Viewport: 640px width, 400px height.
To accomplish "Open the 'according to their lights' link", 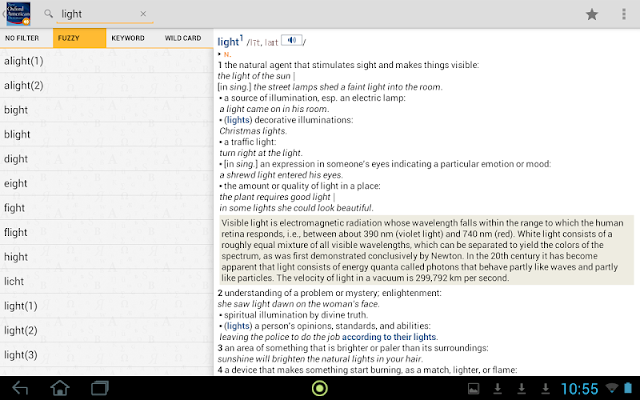I will pos(389,337).
